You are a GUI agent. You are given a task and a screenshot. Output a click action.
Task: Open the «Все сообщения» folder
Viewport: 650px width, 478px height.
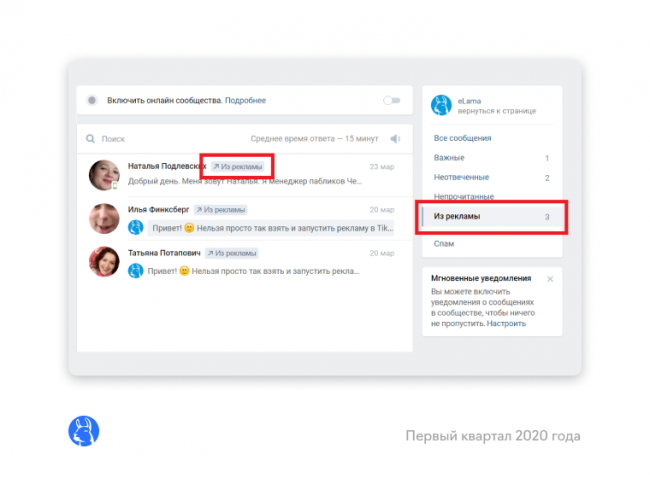[462, 138]
